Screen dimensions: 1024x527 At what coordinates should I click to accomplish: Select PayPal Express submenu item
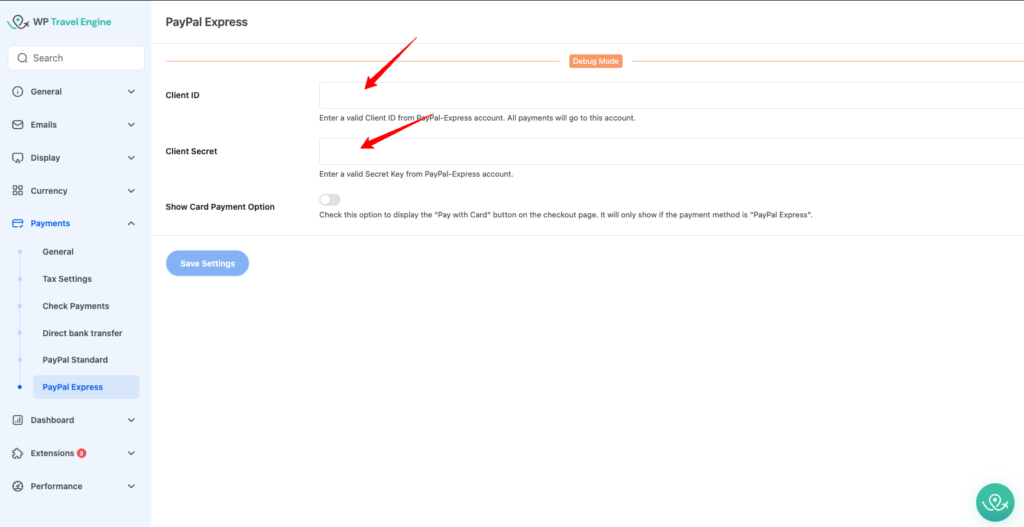[x=86, y=387]
